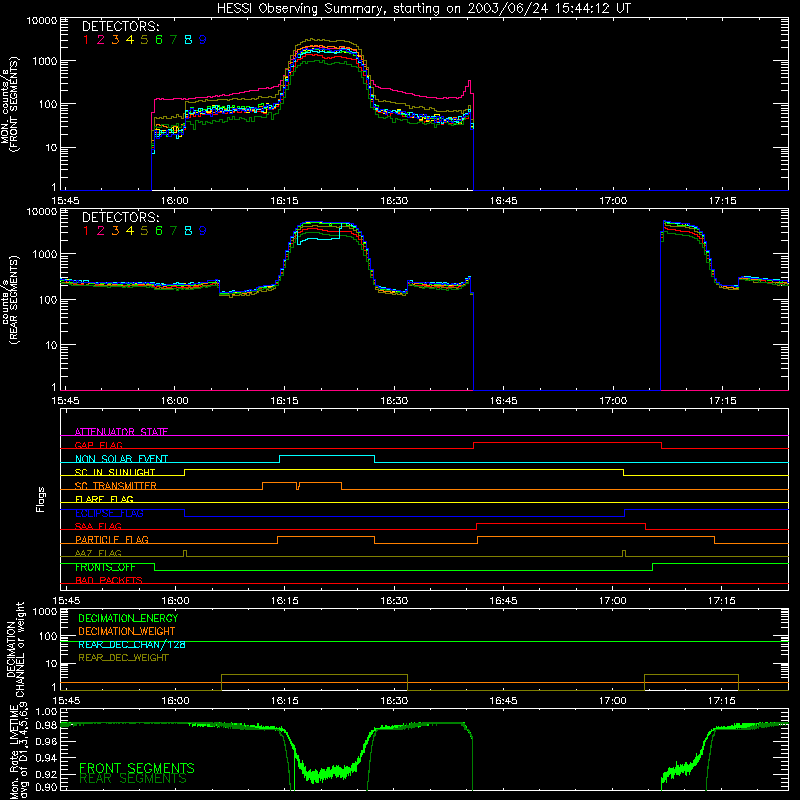This screenshot has width=800, height=800.
Task: Click the ECLIPSE_FLAG label
Action: click(109, 513)
